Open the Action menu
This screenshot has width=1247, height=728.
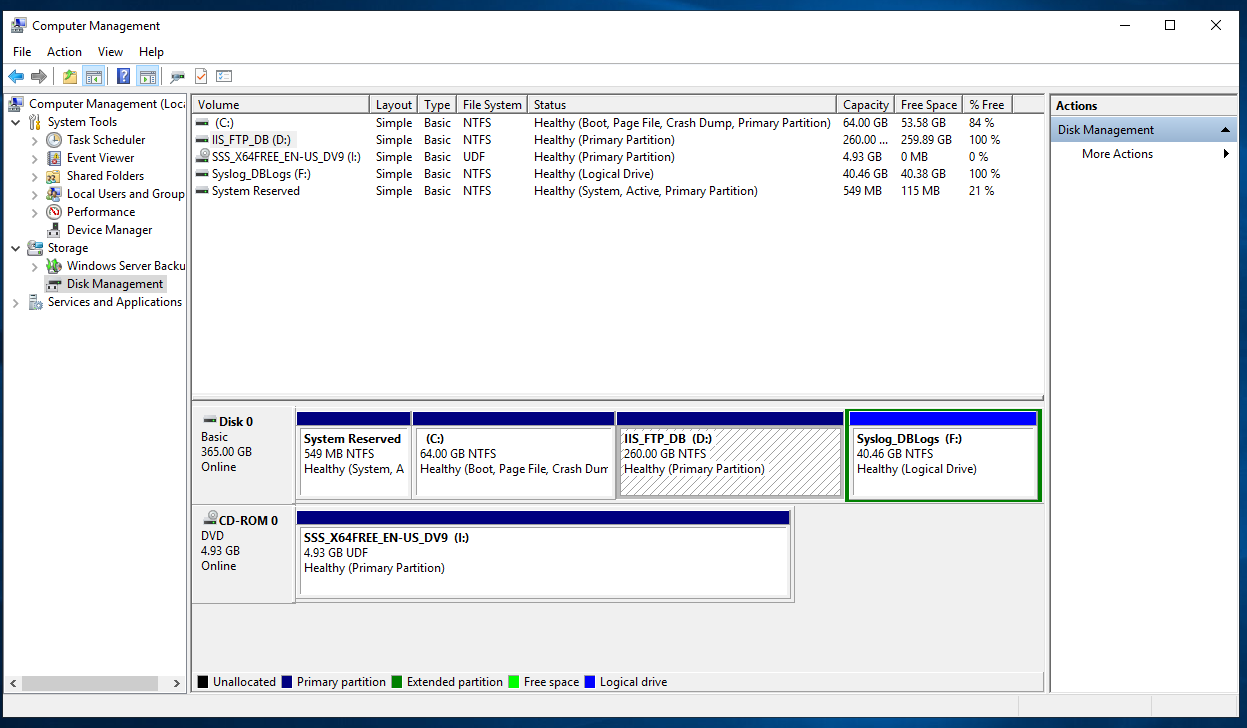tap(64, 52)
